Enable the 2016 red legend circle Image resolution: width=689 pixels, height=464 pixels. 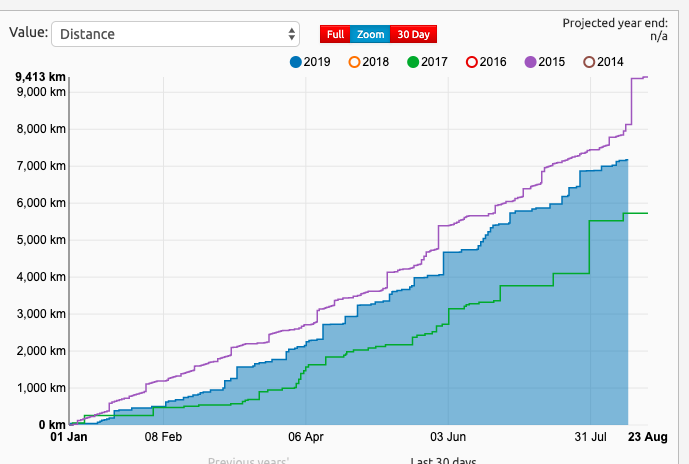[472, 62]
